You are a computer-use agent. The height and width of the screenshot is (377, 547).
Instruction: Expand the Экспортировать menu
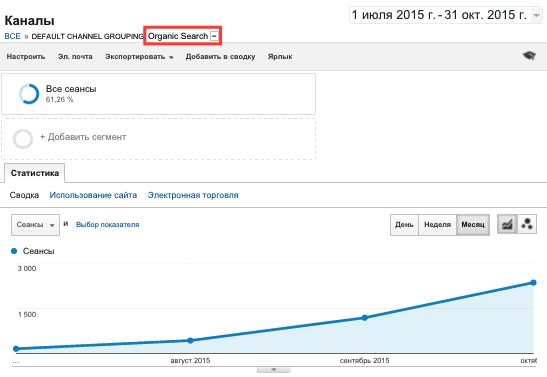point(140,56)
